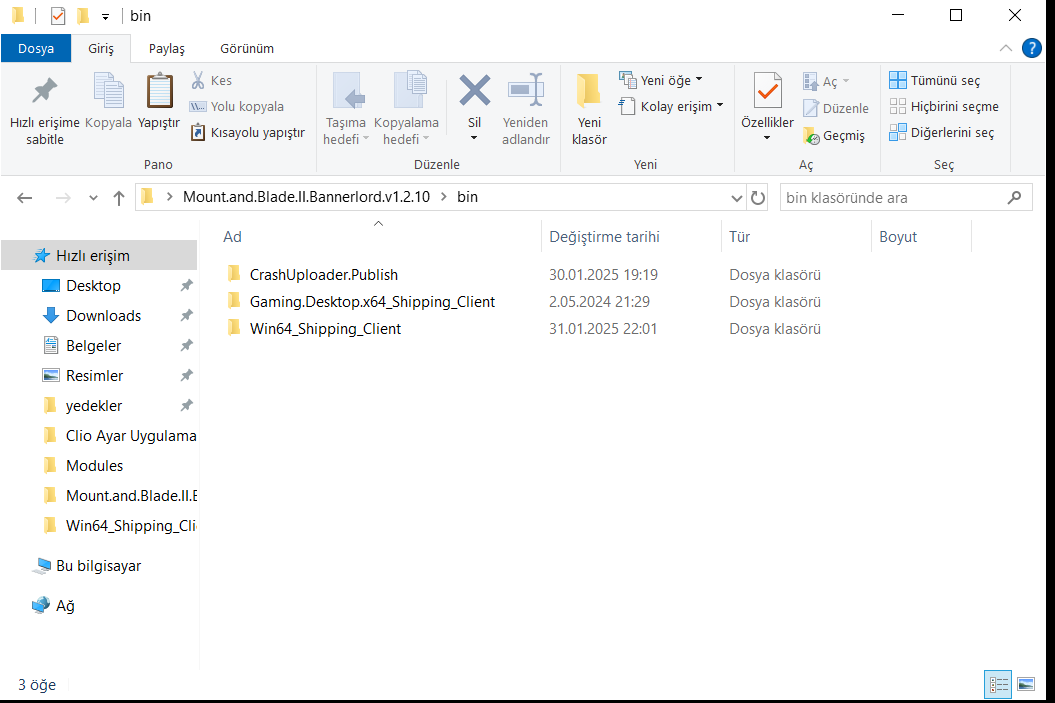The height and width of the screenshot is (703, 1055).
Task: Switch to large icons view layout
Action: click(x=1026, y=685)
